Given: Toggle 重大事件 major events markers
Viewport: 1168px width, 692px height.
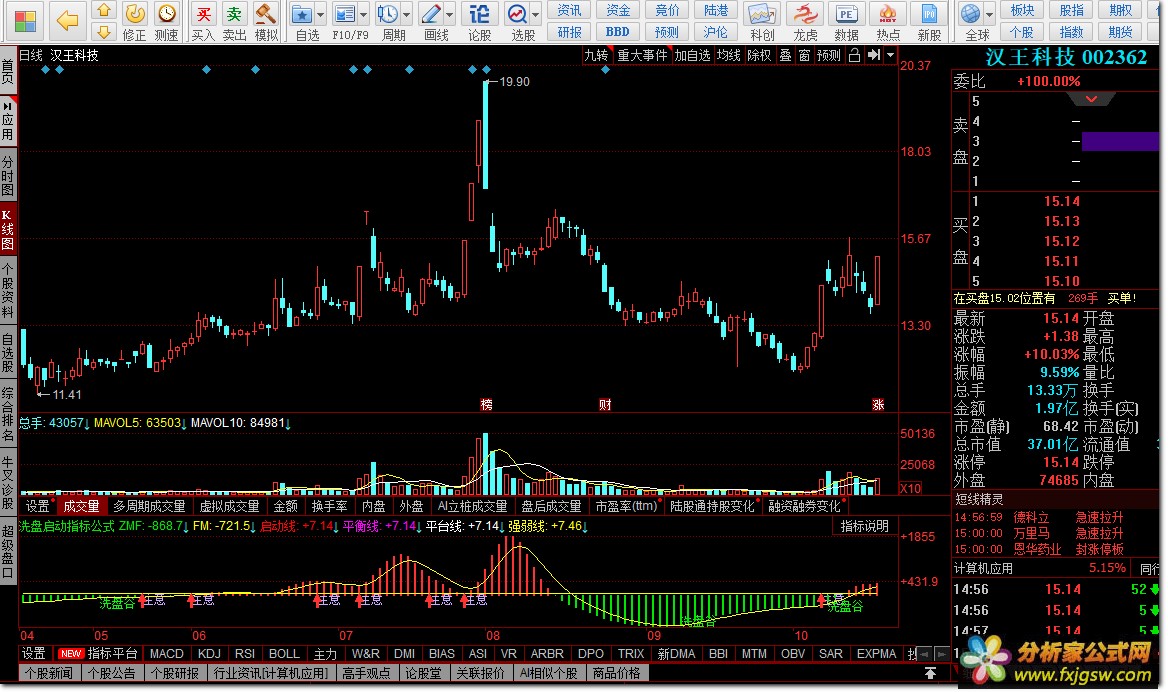Looking at the screenshot, I should click(642, 55).
